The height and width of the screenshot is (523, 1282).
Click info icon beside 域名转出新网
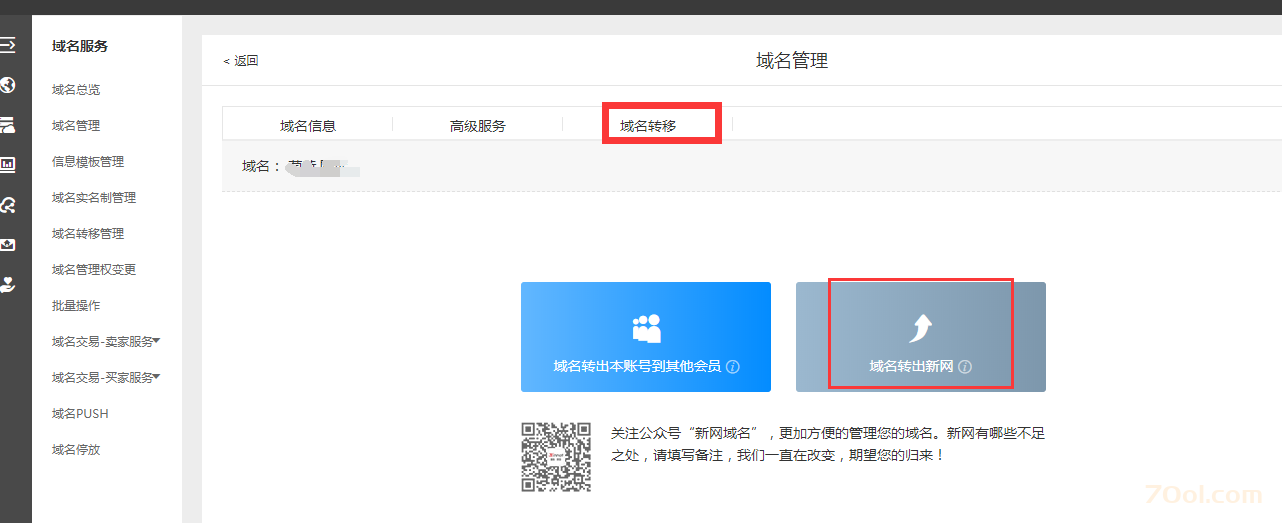coord(965,367)
